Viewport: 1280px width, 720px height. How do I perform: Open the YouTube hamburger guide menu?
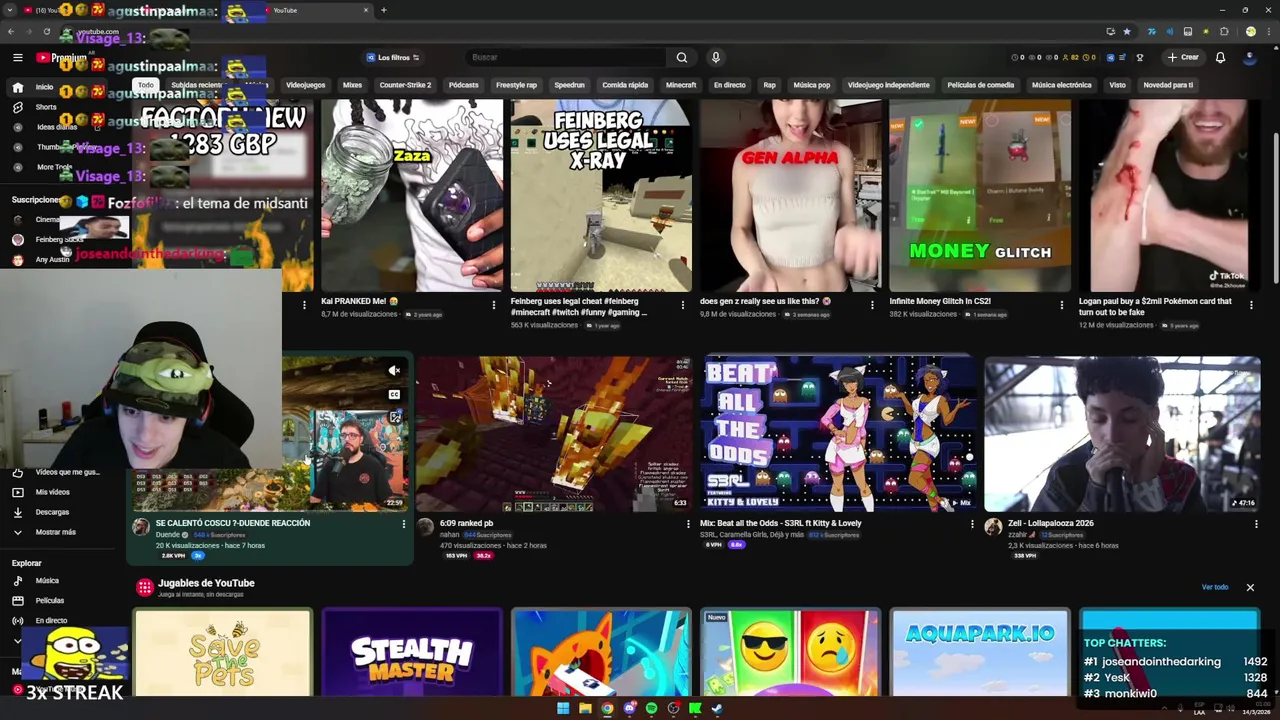pyautogui.click(x=17, y=57)
